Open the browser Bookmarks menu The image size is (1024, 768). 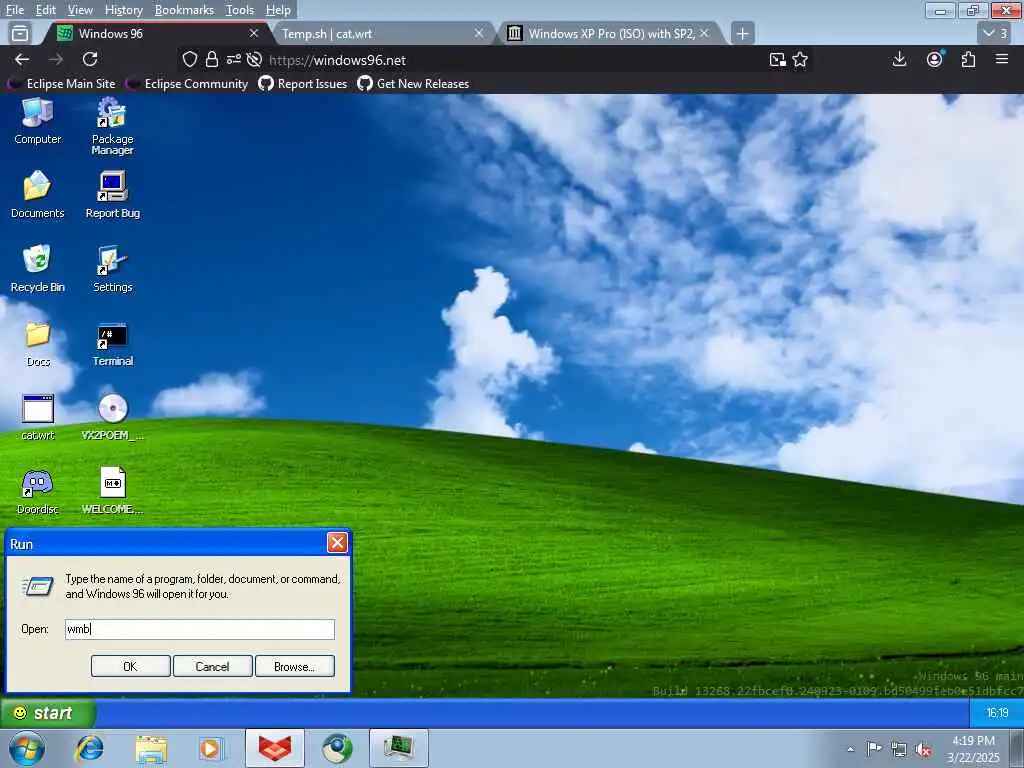(x=184, y=10)
